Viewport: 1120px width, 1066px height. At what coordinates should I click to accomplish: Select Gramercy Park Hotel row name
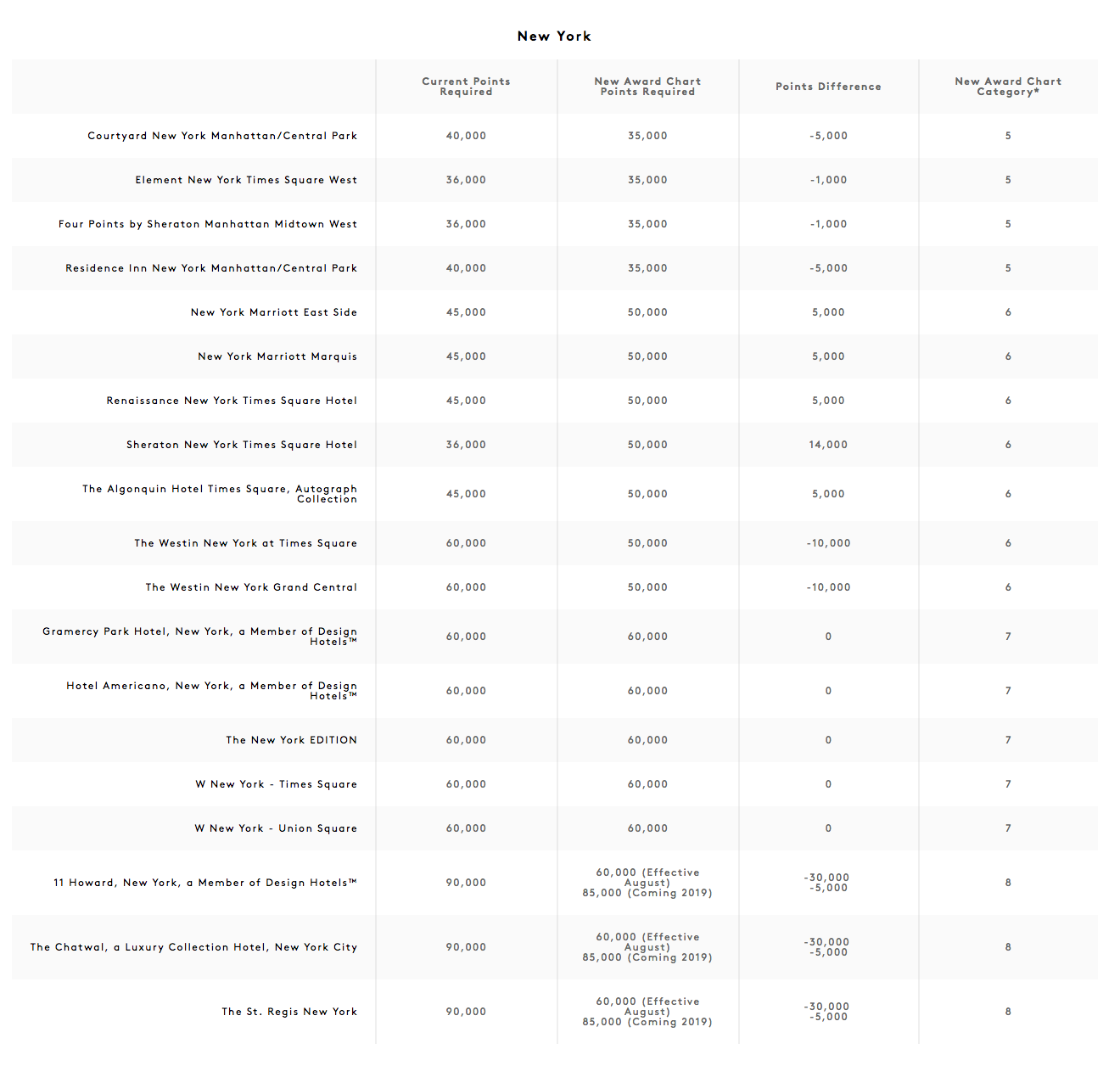[200, 637]
